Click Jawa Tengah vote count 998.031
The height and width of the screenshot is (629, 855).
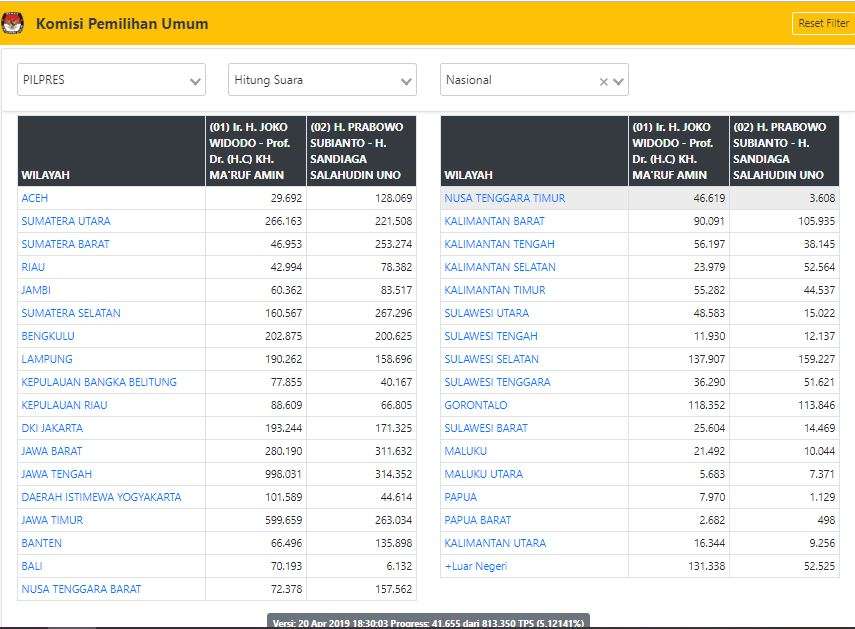(284, 474)
